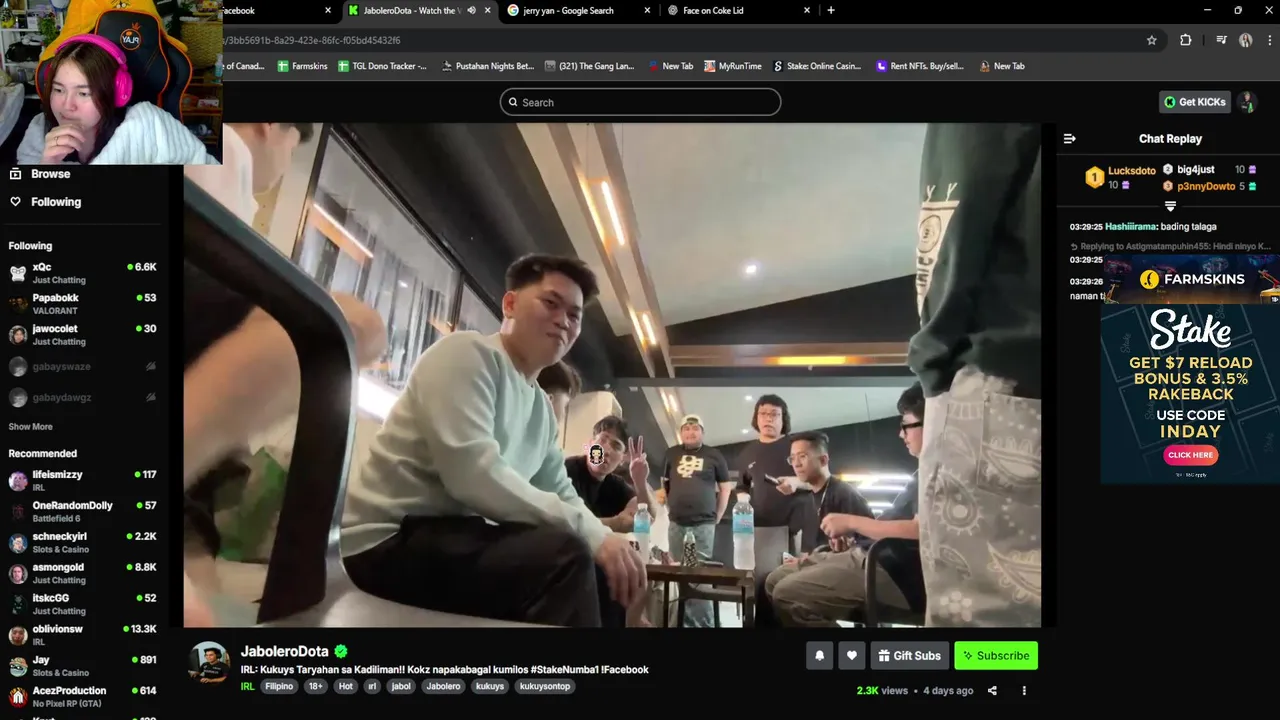1280x720 pixels.
Task: Open Jay Slots & Casino channel
Action: click(x=82, y=666)
